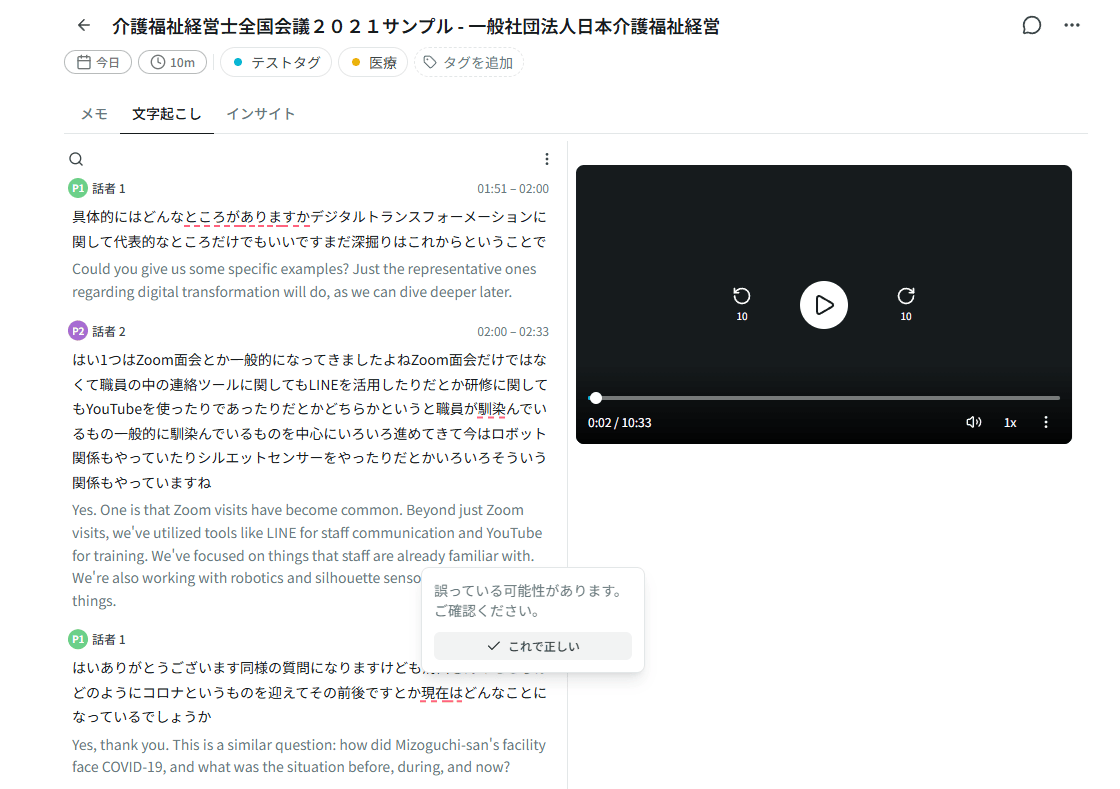Click English translation starting 'Yes. One is that Zoom'
This screenshot has height=789, width=1120.
pos(307,556)
